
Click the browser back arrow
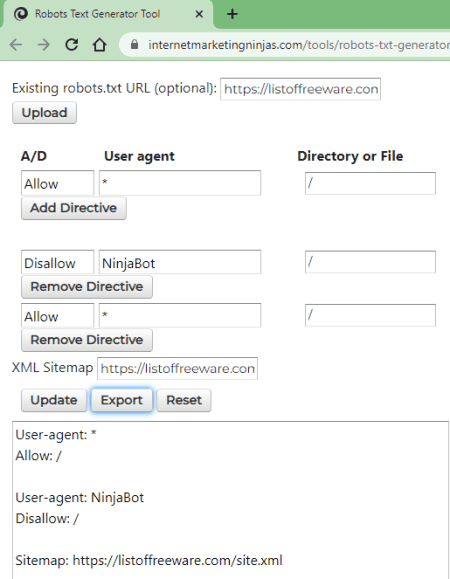(x=16, y=45)
